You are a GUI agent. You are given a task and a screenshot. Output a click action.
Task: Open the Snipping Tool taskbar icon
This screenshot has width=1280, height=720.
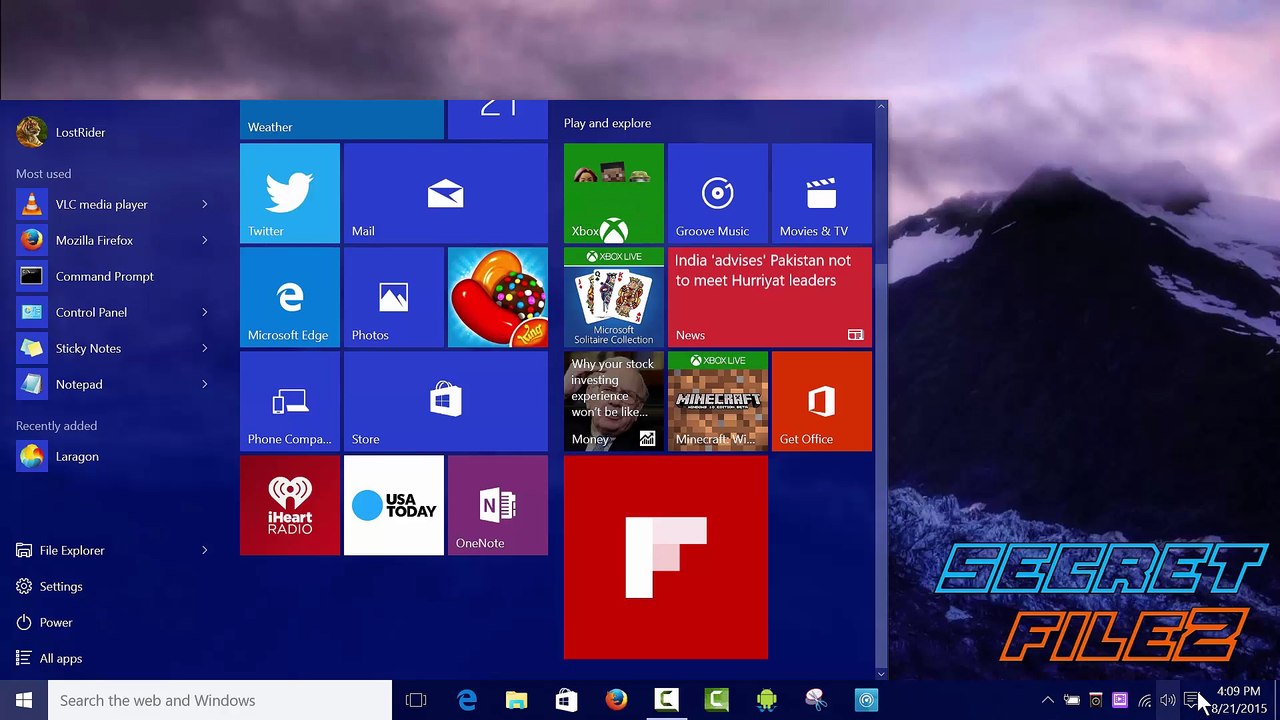click(x=816, y=700)
